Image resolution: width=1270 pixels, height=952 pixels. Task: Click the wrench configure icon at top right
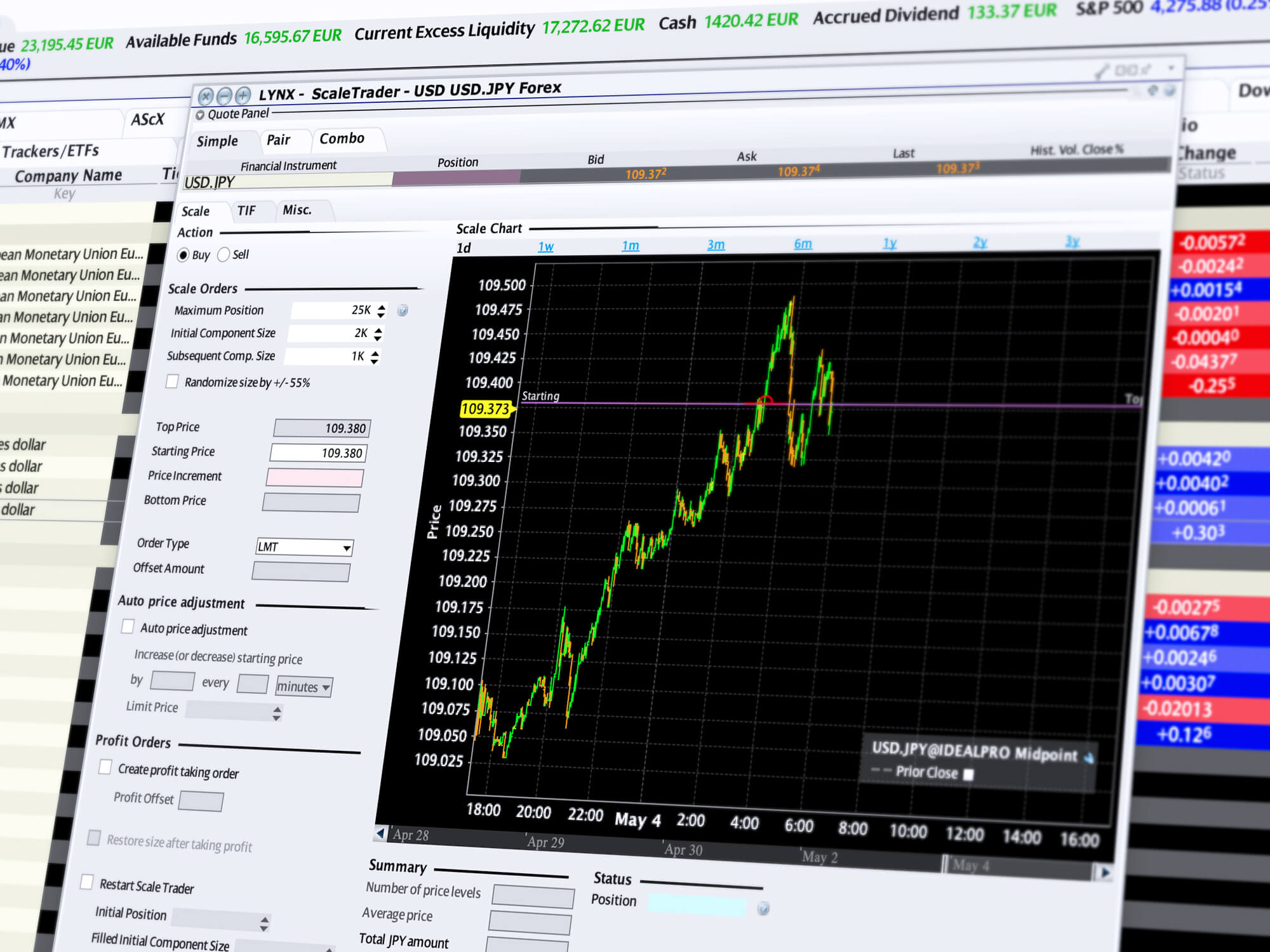(1102, 71)
